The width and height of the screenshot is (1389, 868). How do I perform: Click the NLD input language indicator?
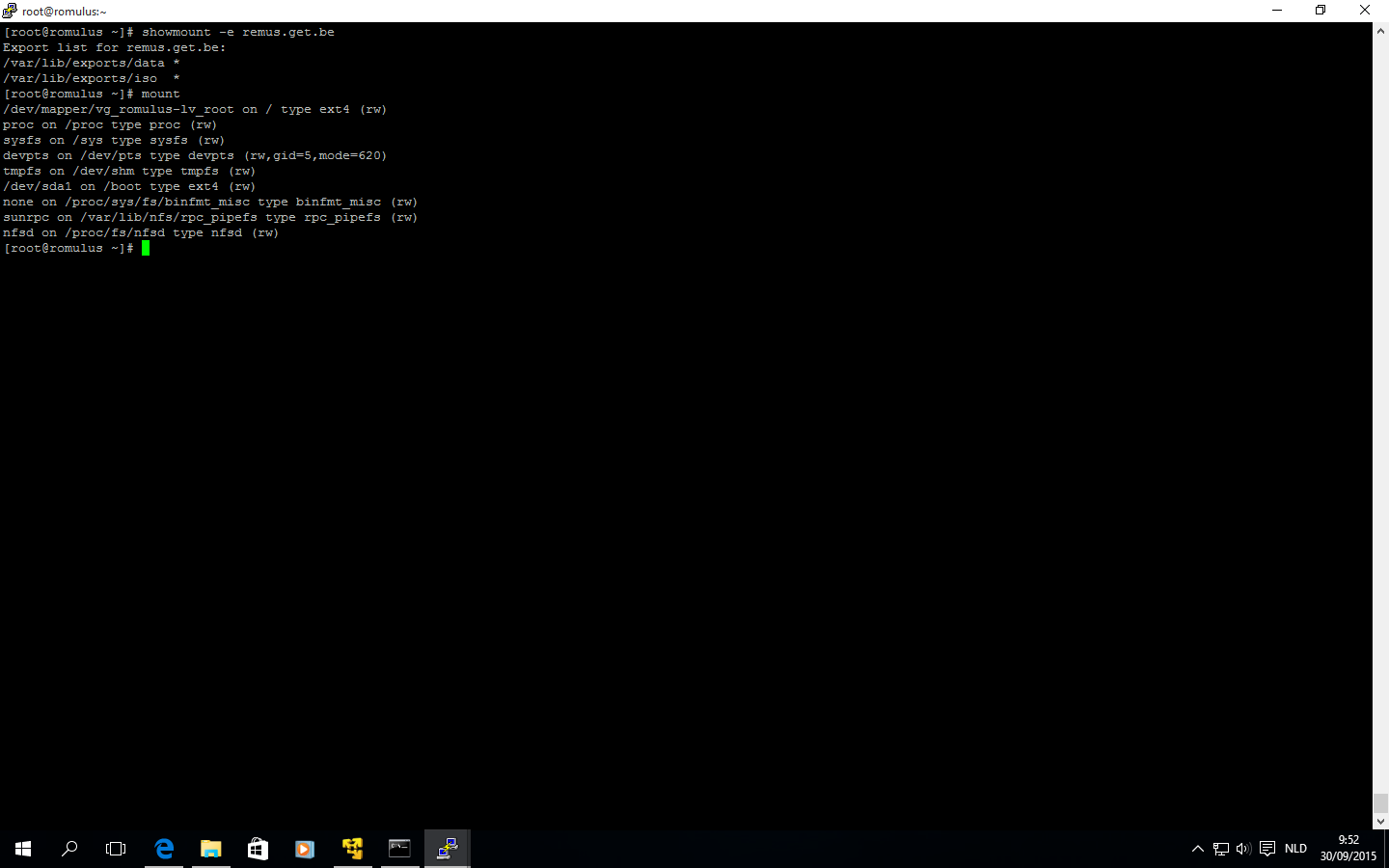tap(1295, 849)
